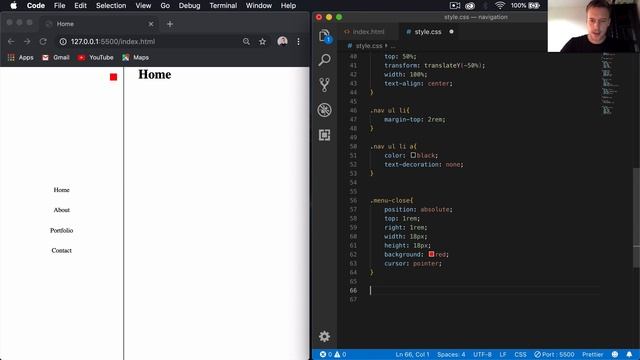640x360 pixels.
Task: Click the browser address bar URL
Action: click(x=113, y=42)
